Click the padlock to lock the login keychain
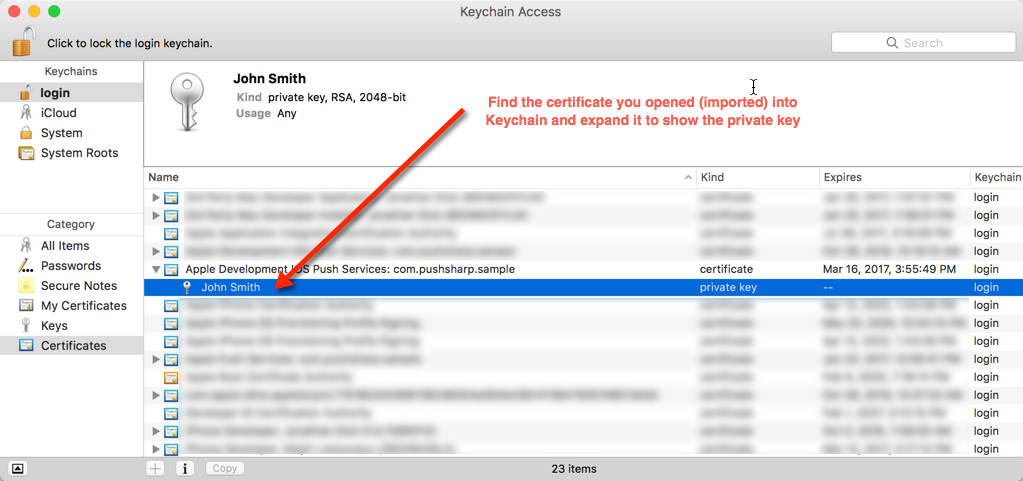 click(x=23, y=40)
